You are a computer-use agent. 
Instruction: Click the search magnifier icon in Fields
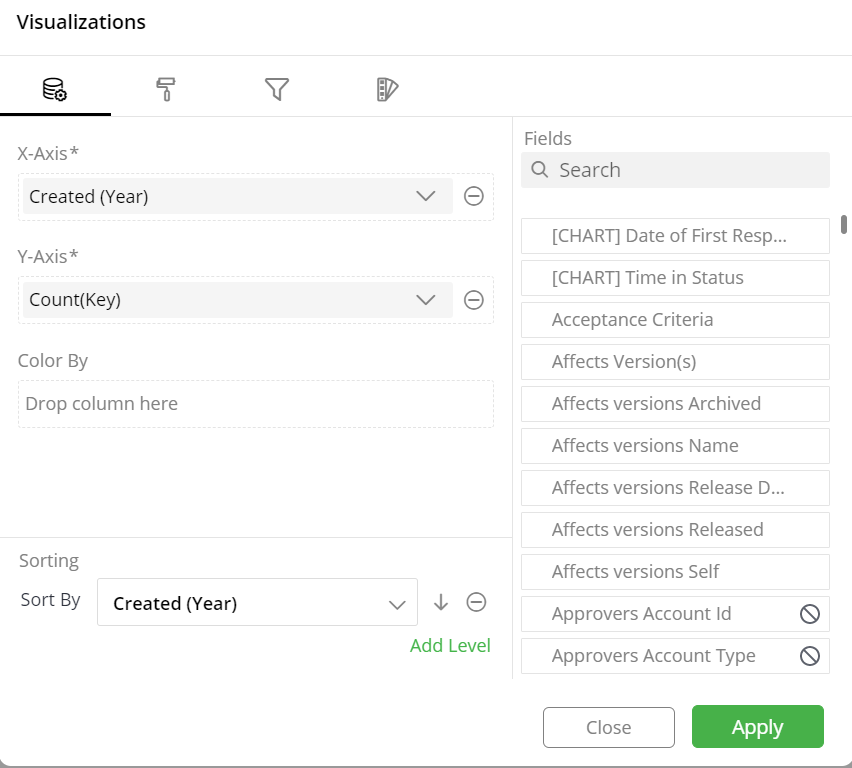(x=540, y=170)
